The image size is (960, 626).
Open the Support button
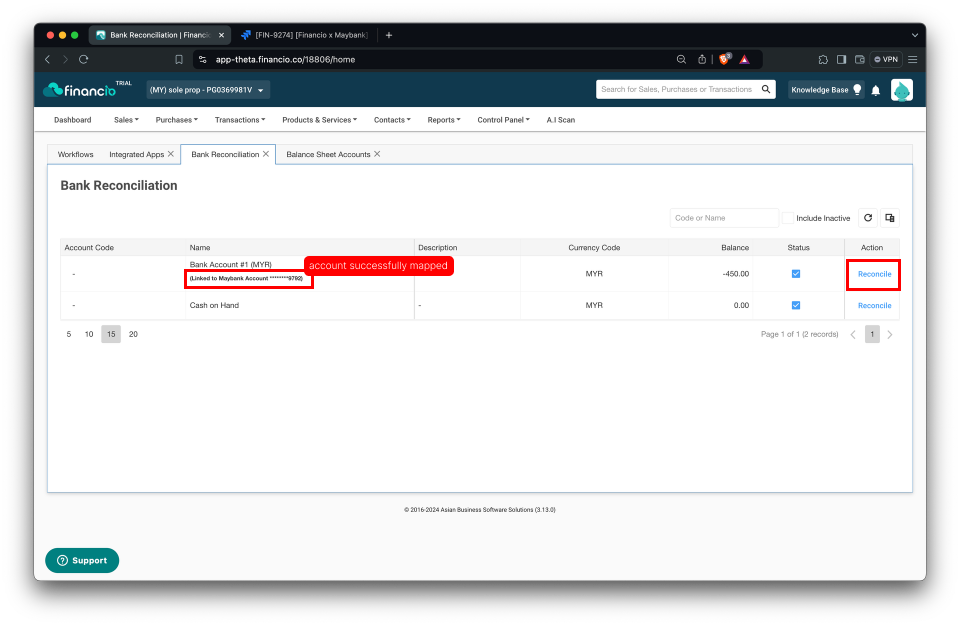point(82,560)
